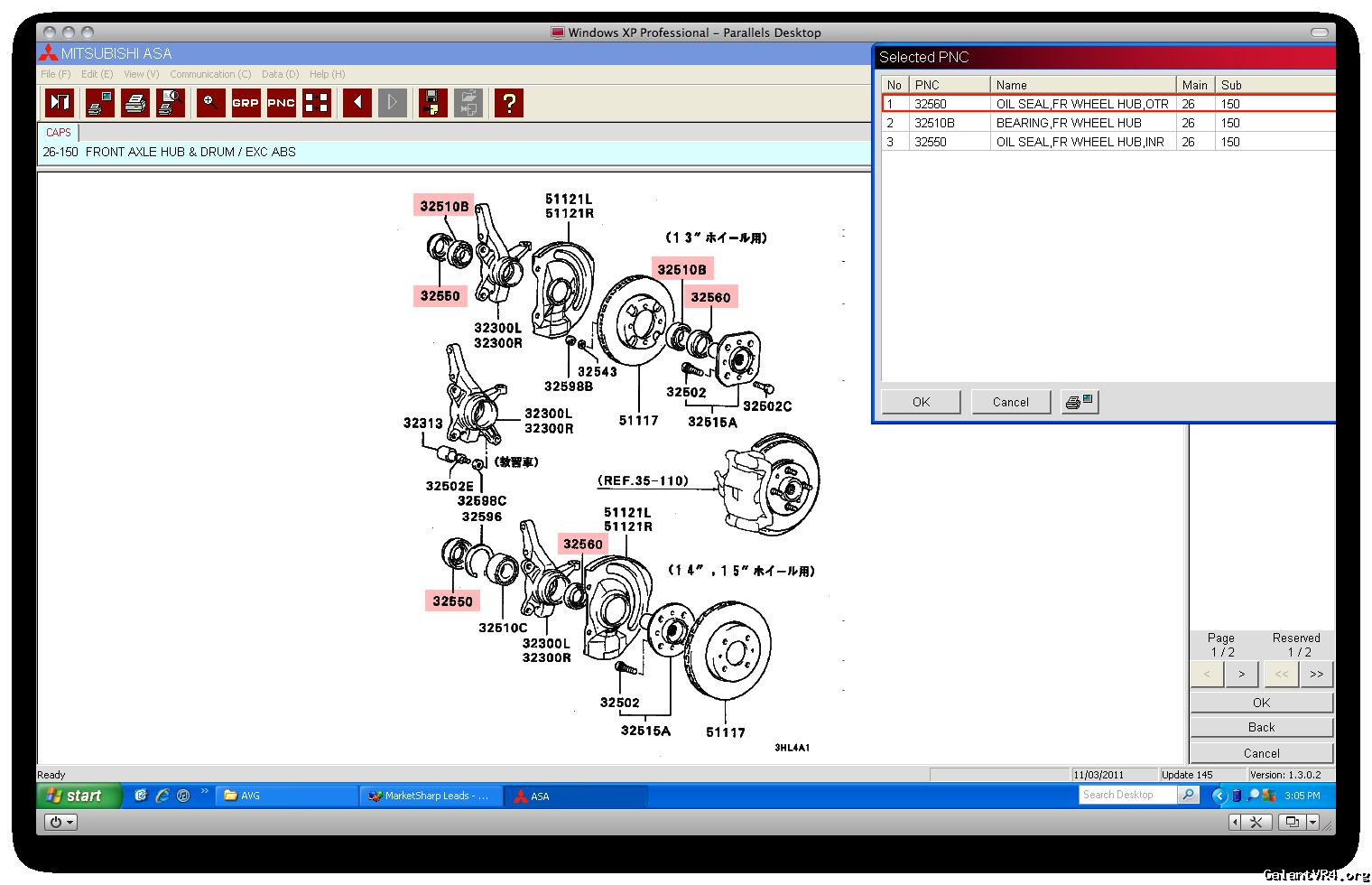Click highlighted 32510B label at top left diagram
1372x885 pixels.
[x=444, y=206]
